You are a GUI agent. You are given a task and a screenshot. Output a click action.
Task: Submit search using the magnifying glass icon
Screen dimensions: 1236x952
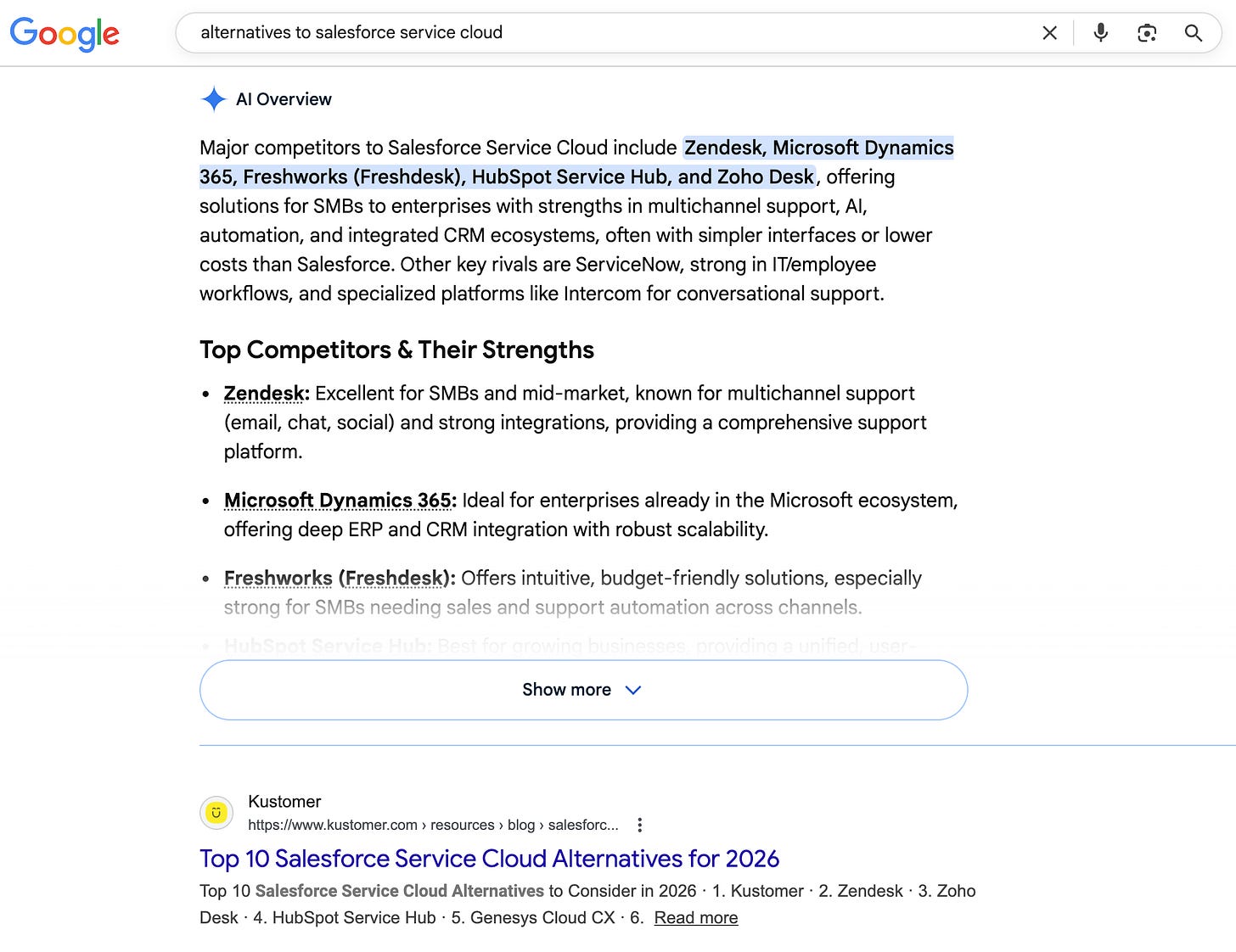(x=1194, y=33)
